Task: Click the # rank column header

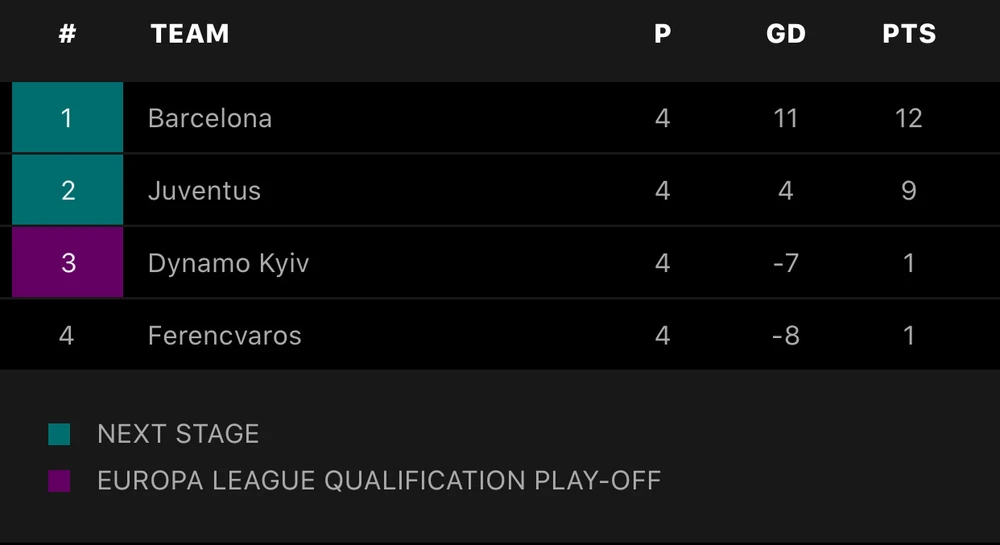Action: [67, 34]
